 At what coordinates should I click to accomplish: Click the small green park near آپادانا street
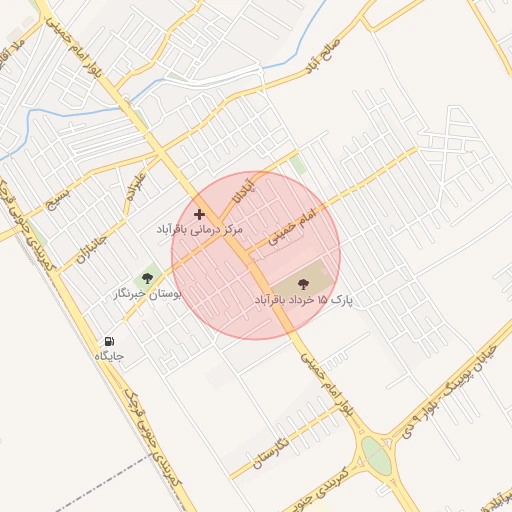click(x=298, y=165)
